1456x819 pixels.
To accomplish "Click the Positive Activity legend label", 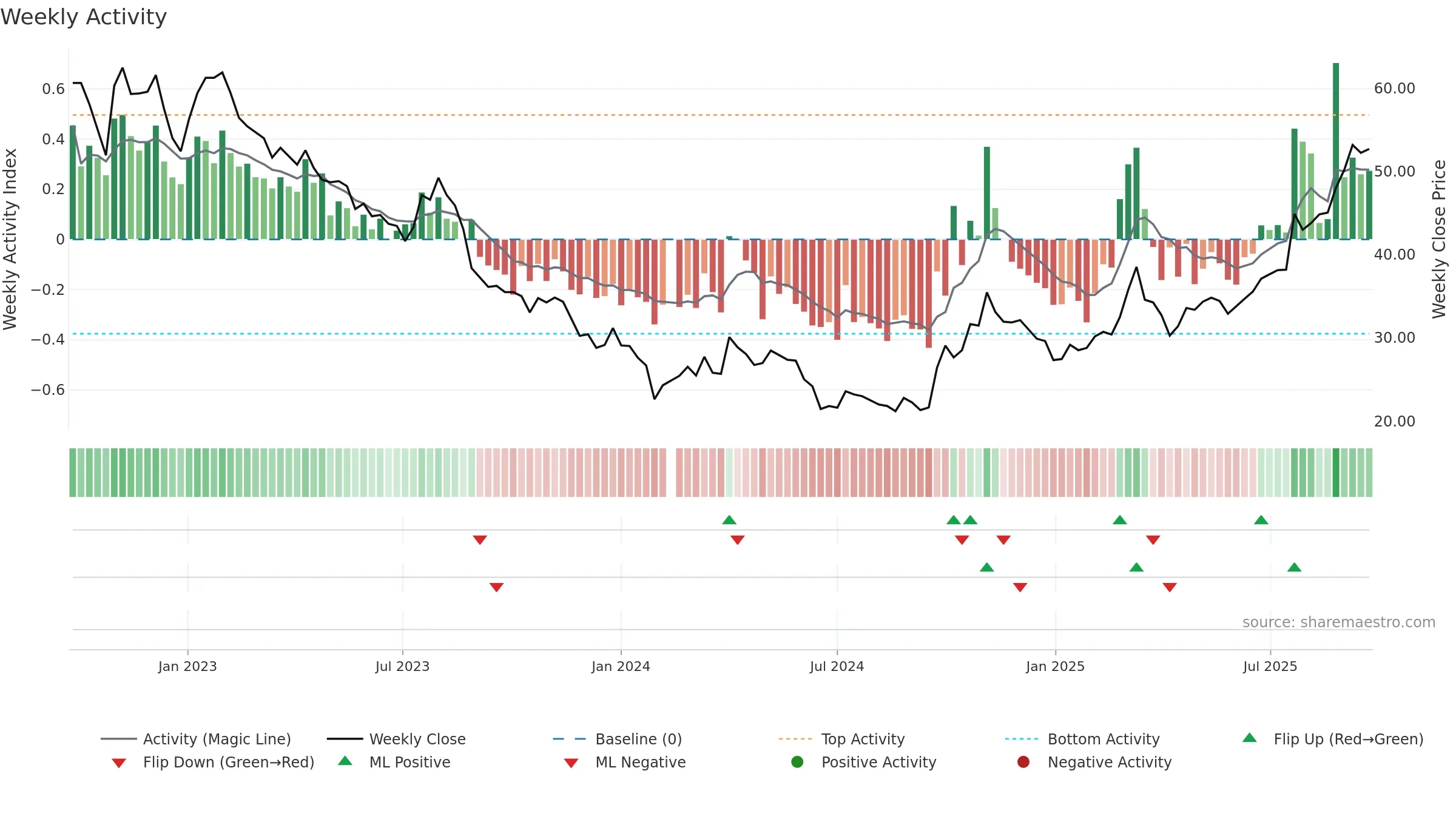I will (878, 762).
